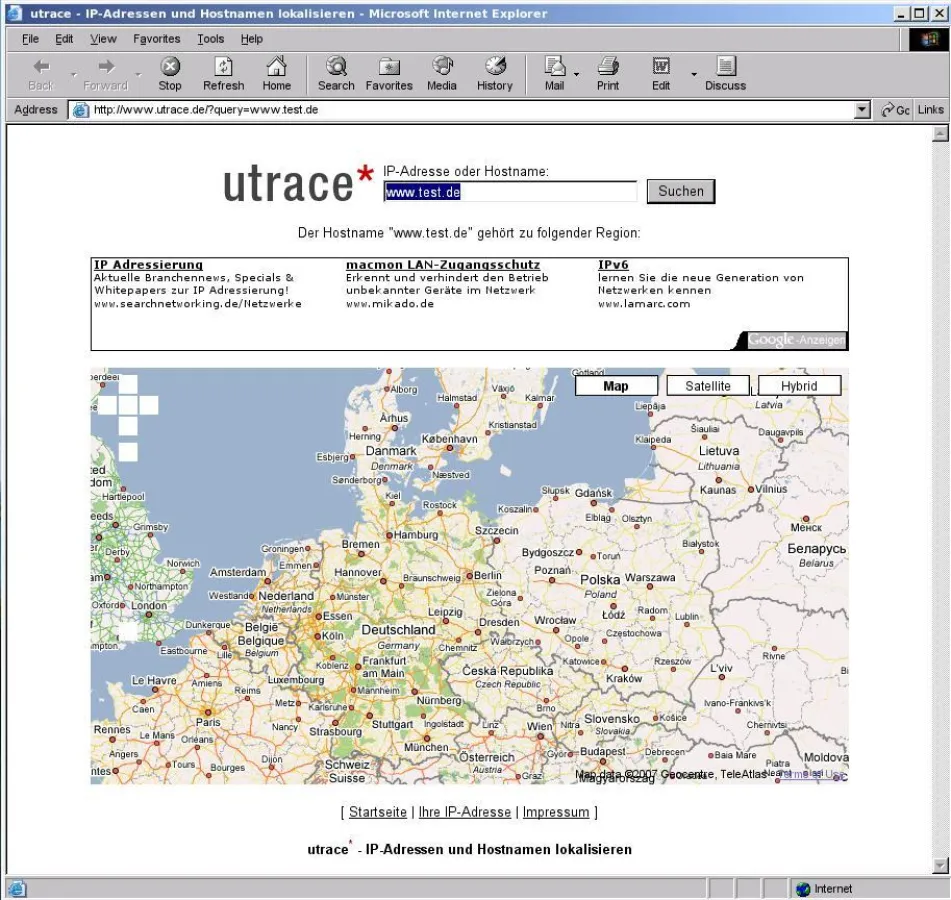Open the Favorites menu in menu bar
This screenshot has height=900, width=951.
click(x=156, y=39)
